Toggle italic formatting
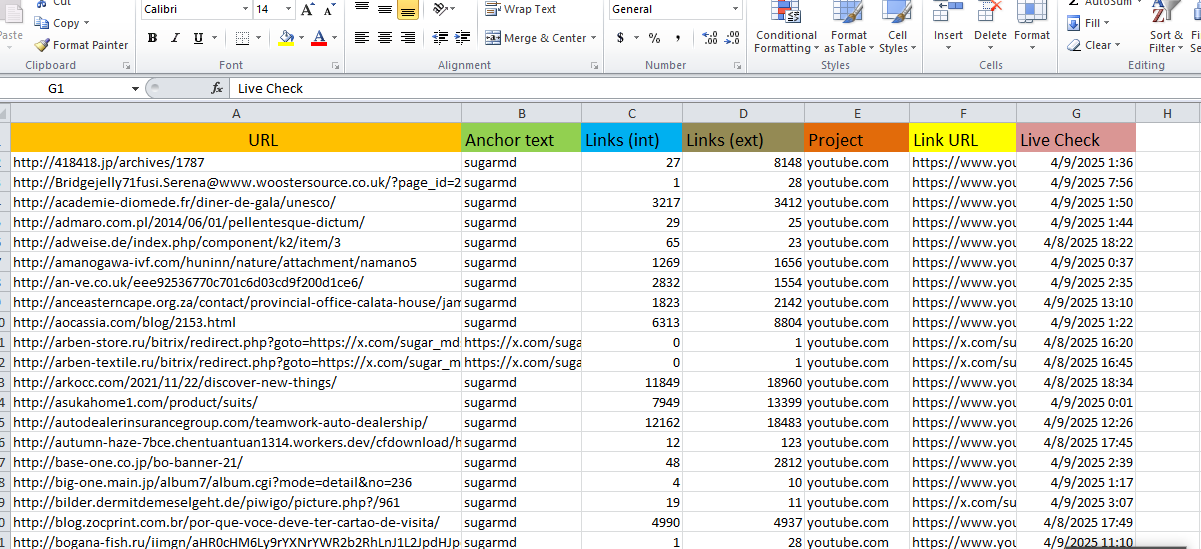This screenshot has width=1201, height=549. 175,38
